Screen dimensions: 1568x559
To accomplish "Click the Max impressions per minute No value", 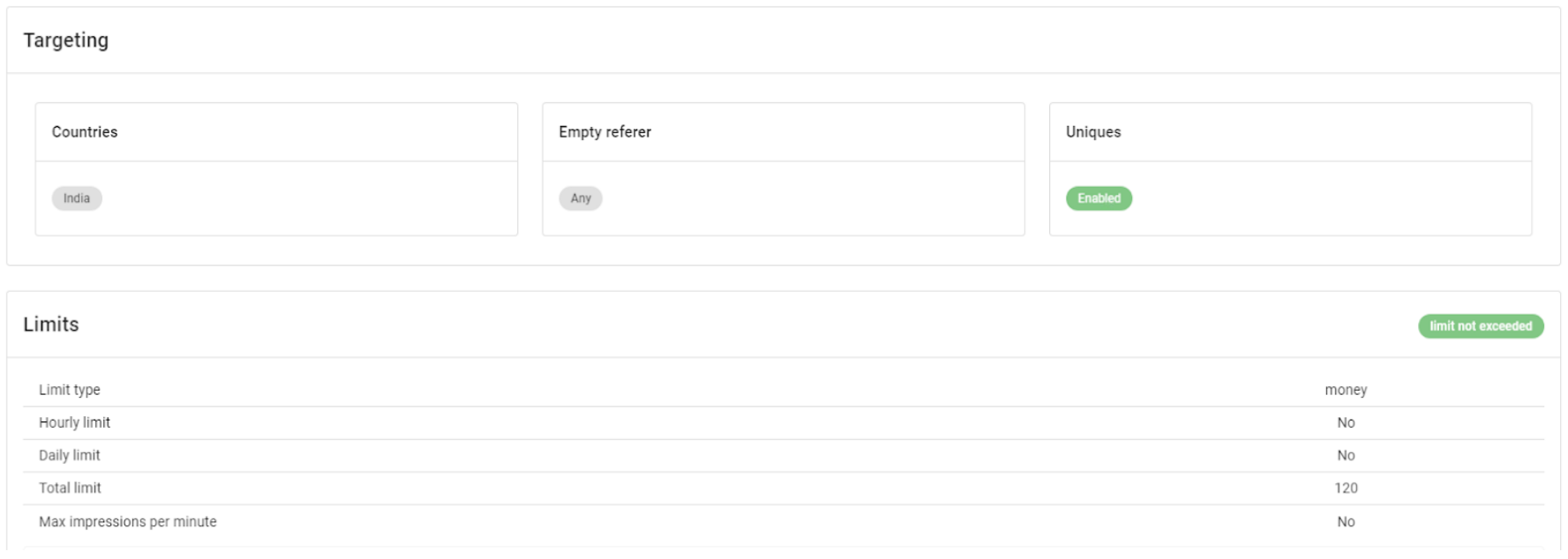I will [x=1345, y=521].
